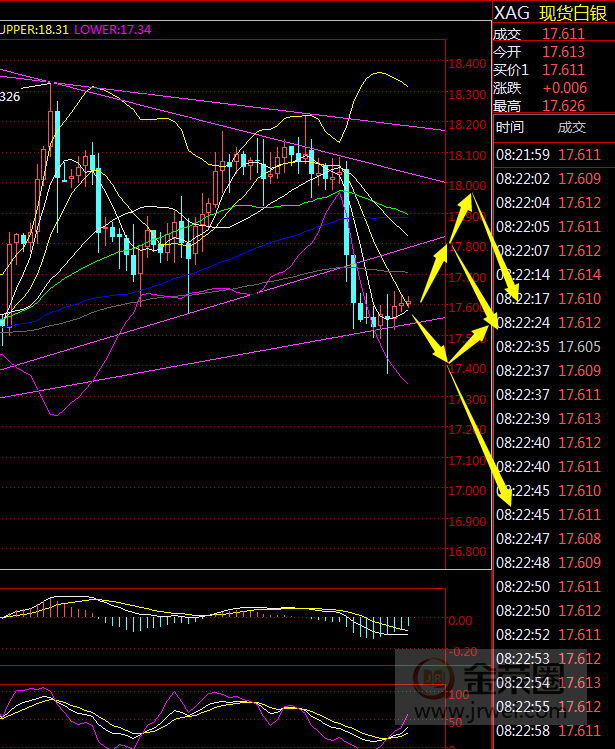The image size is (615, 749).
Task: Click the 时间 column header
Action: click(x=510, y=128)
